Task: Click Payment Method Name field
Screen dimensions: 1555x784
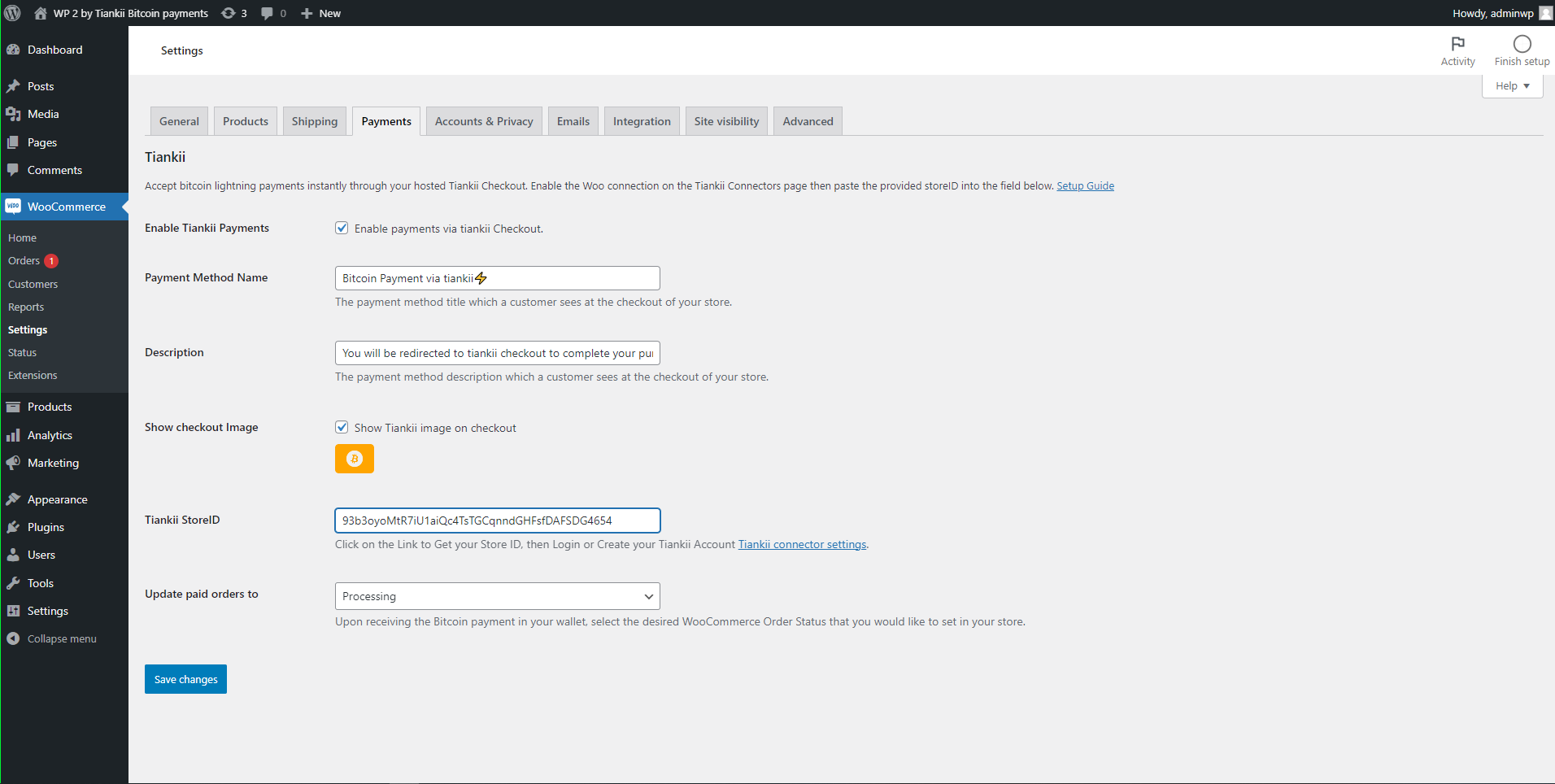Action: (x=498, y=278)
